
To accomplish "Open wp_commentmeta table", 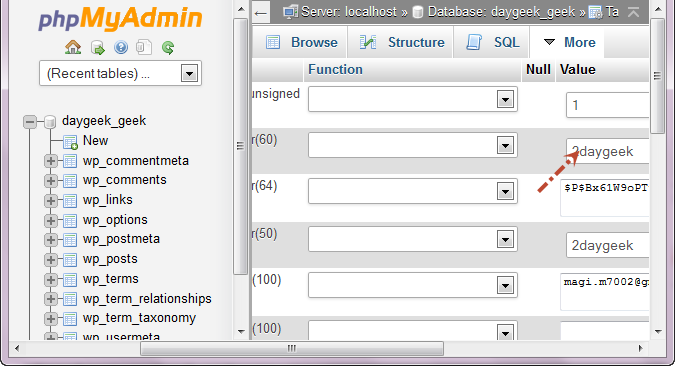I will point(136,161).
